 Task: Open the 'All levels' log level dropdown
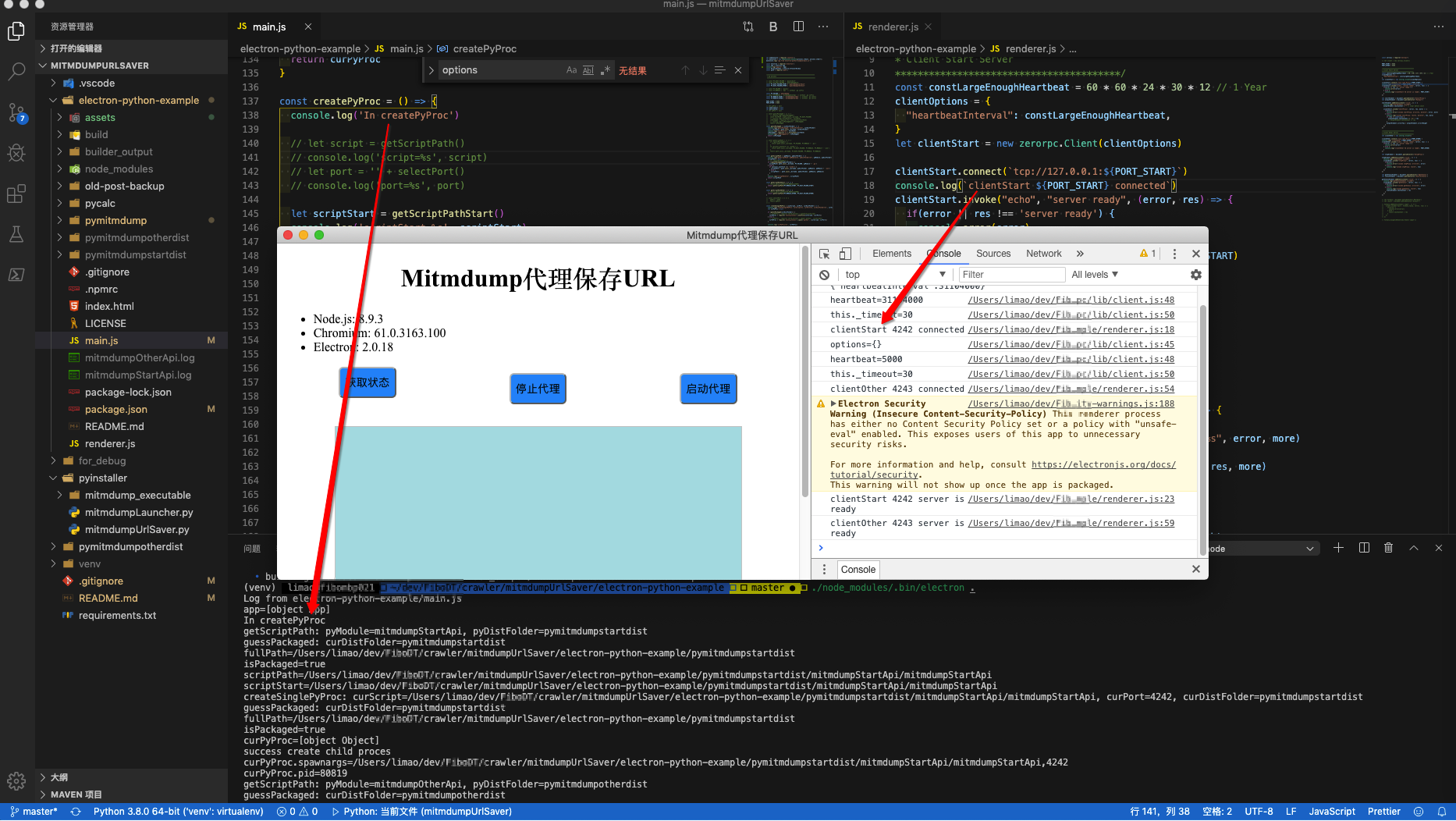(1095, 275)
